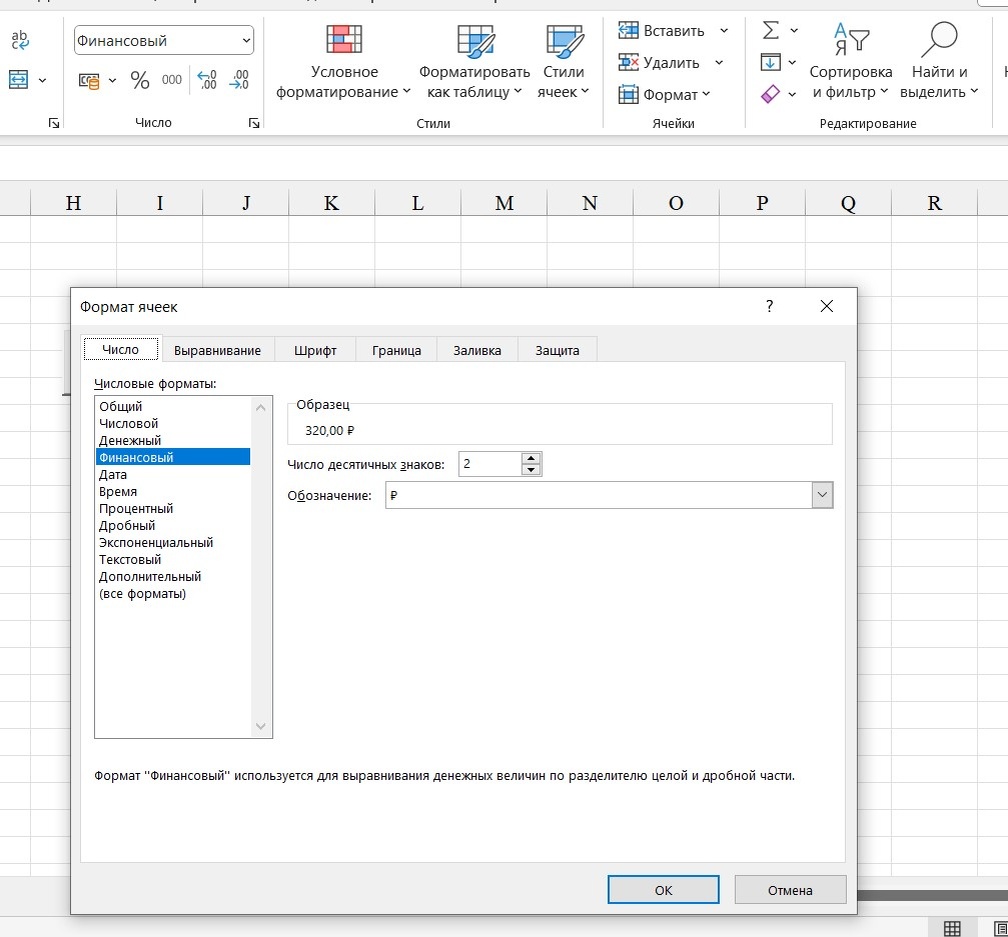Select Денежный number format
This screenshot has width=1008, height=937.
coord(173,440)
